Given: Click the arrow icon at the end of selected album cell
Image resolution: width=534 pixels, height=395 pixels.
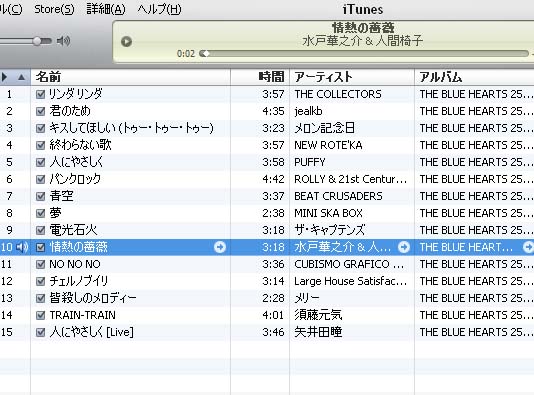Looking at the screenshot, I should [x=528, y=247].
